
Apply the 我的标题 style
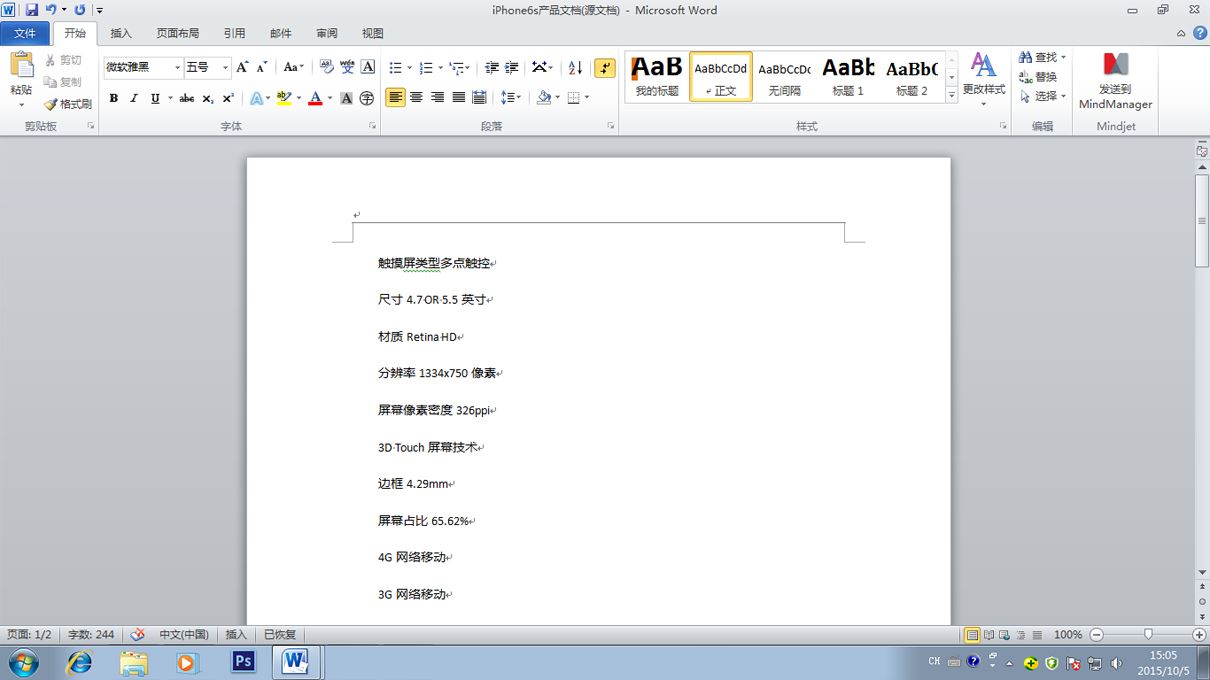pyautogui.click(x=657, y=77)
